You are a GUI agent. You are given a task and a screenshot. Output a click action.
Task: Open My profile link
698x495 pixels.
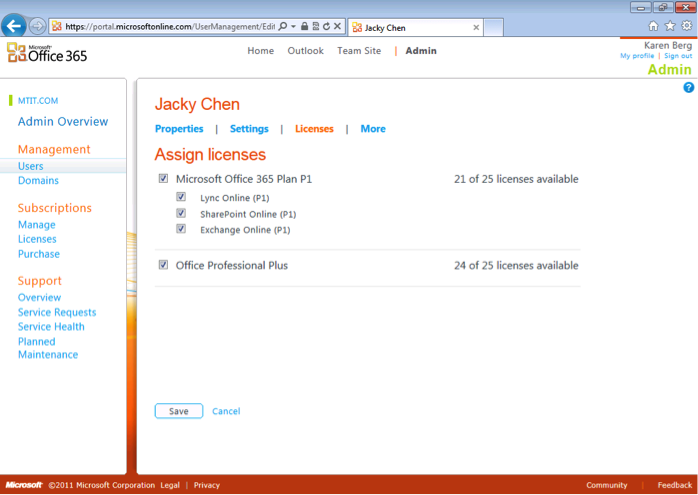point(637,56)
